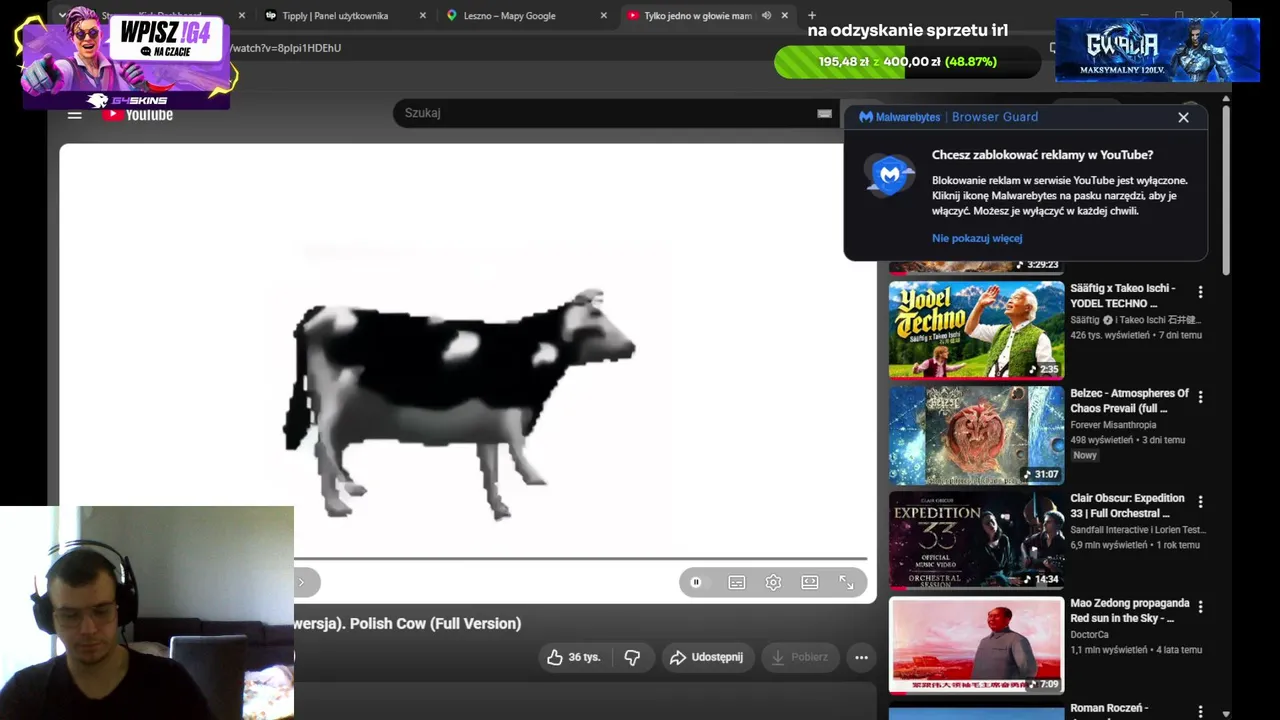Open the Mao Zedong propaganda video thumbnail
The height and width of the screenshot is (720, 1280).
point(977,645)
